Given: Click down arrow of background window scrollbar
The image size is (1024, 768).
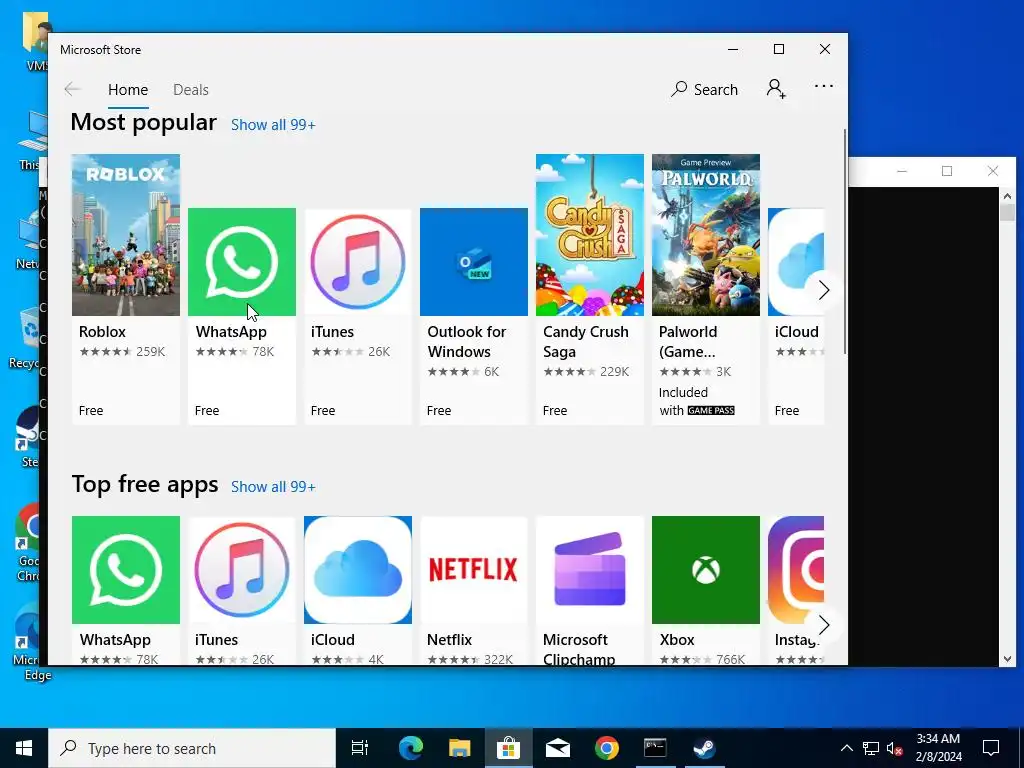Looking at the screenshot, I should click(1007, 659).
